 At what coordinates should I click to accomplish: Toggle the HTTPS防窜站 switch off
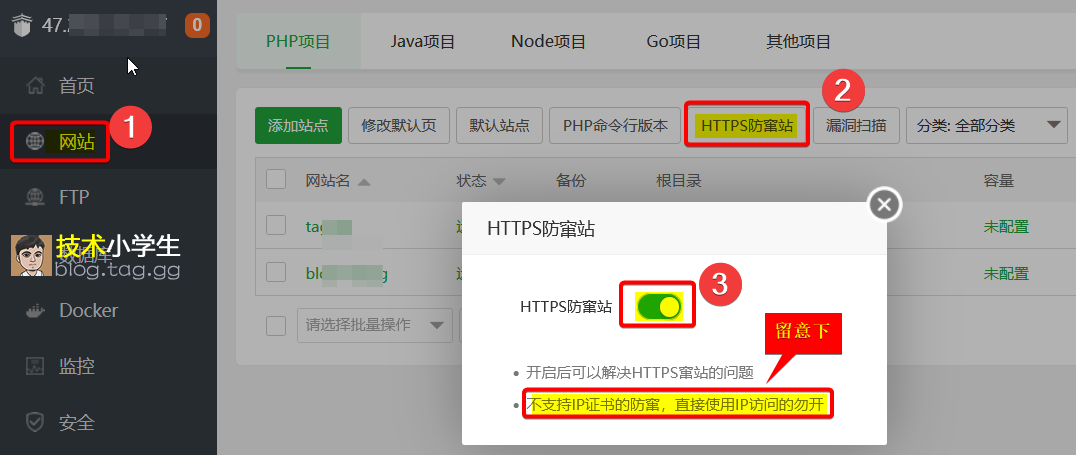pyautogui.click(x=659, y=307)
